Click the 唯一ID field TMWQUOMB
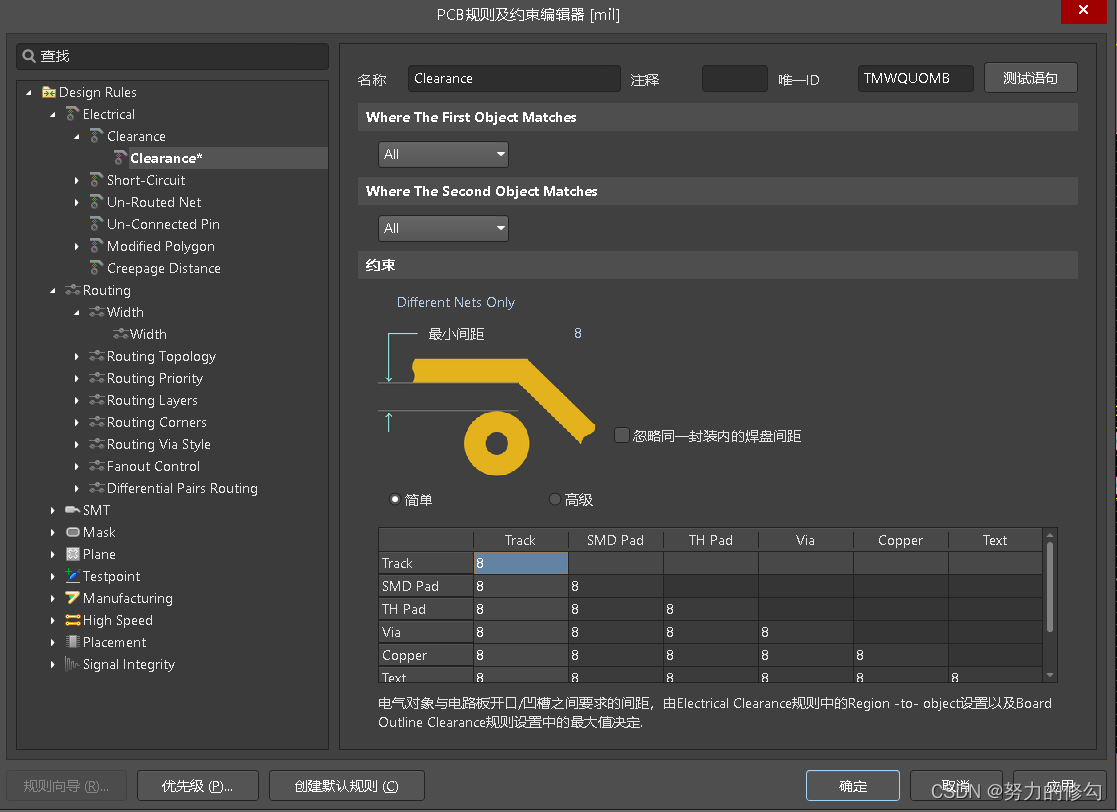This screenshot has height=812, width=1117. (x=915, y=78)
